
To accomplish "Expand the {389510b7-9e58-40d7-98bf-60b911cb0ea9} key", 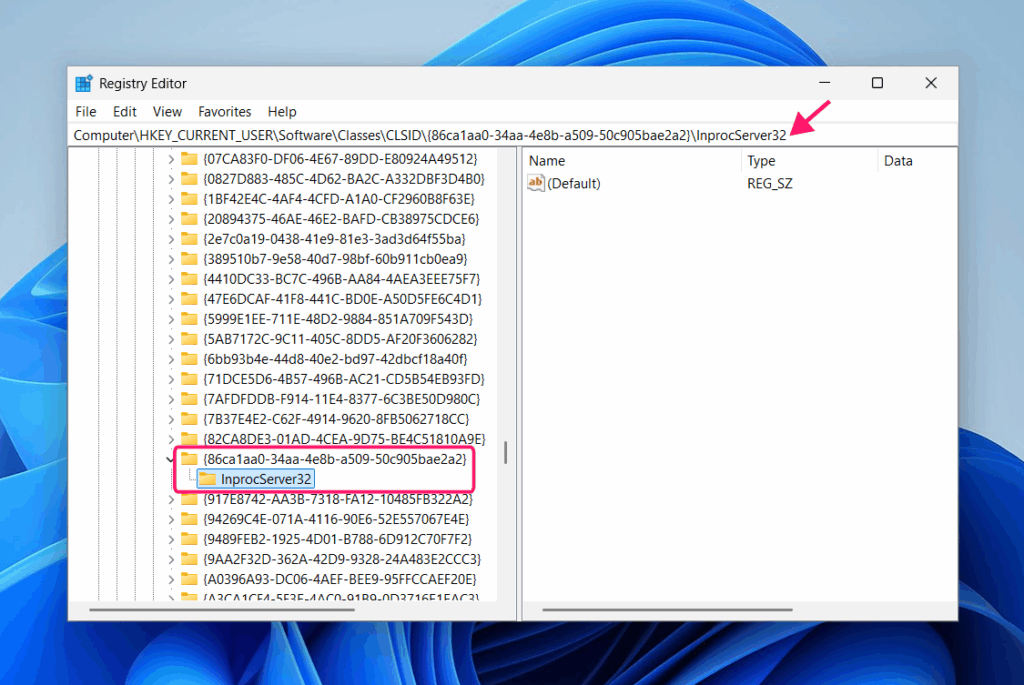I will coord(170,259).
